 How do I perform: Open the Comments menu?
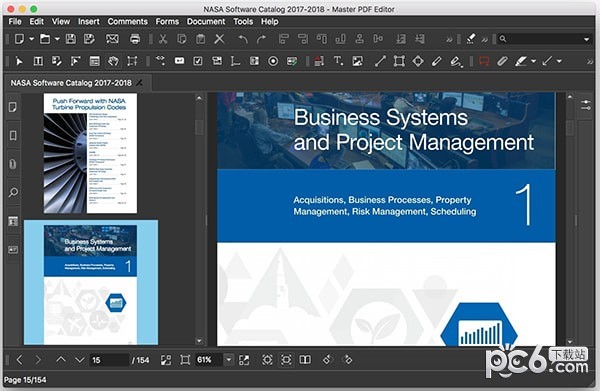[x=127, y=21]
